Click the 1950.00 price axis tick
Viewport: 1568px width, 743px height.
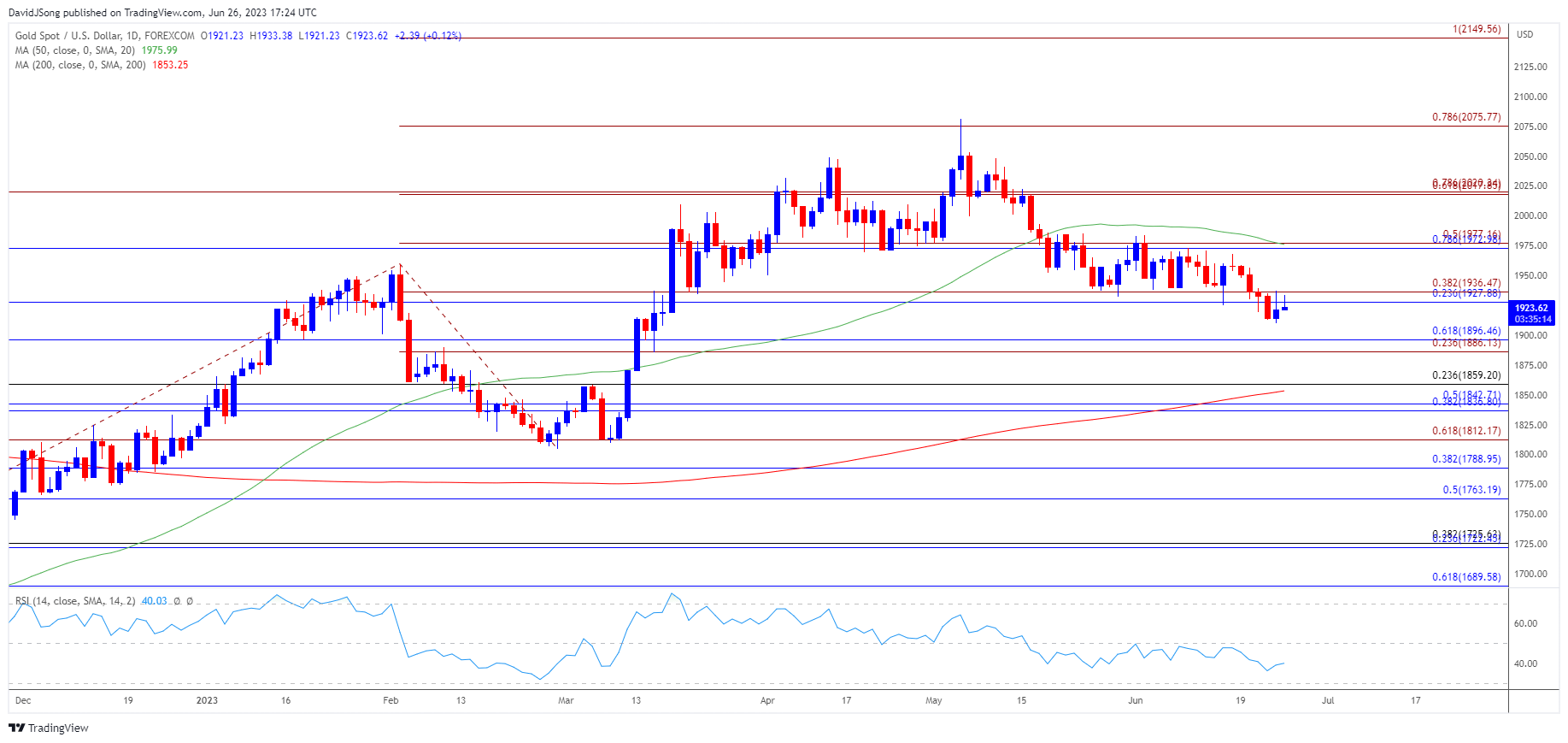click(x=1530, y=275)
